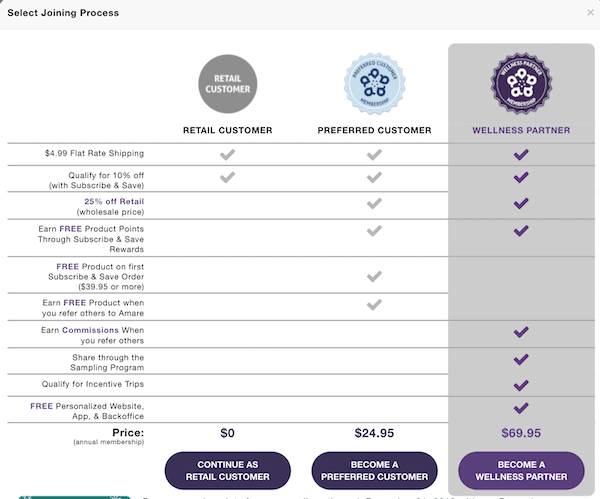Image resolution: width=600 pixels, height=499 pixels.
Task: Click the Preferred Customer column heading
Action: (374, 130)
